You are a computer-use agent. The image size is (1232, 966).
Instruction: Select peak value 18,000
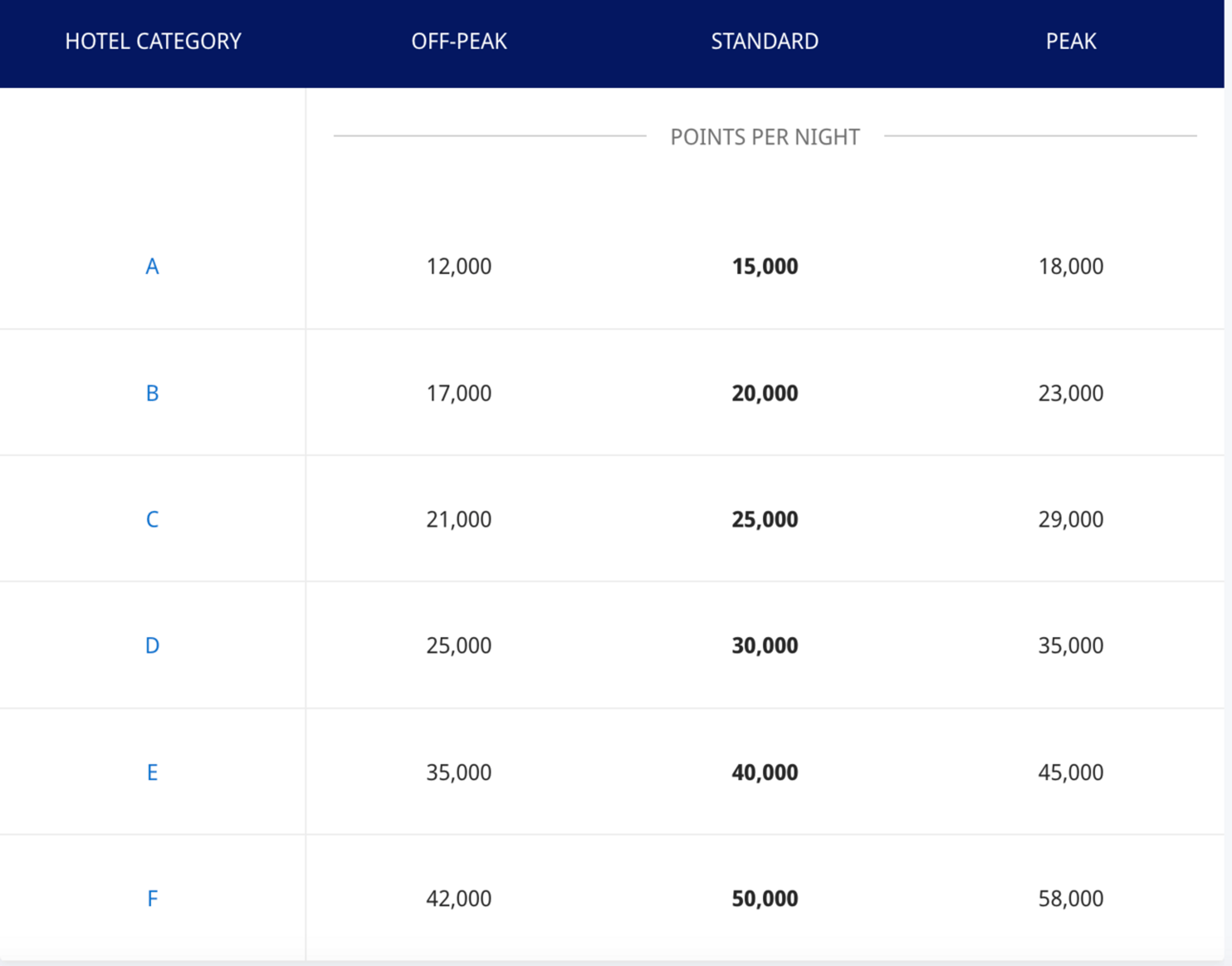(x=1071, y=266)
